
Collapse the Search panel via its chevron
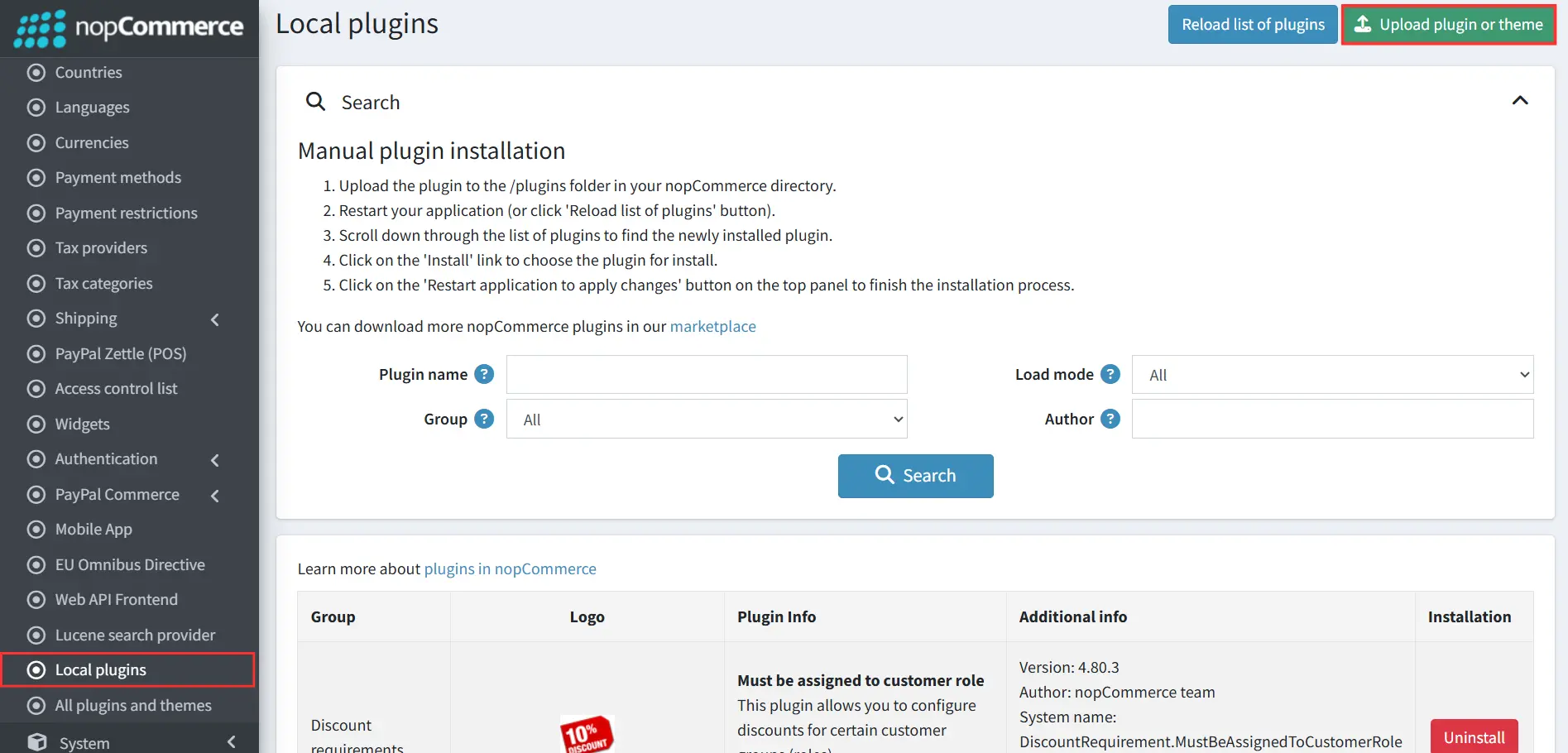click(x=1520, y=100)
